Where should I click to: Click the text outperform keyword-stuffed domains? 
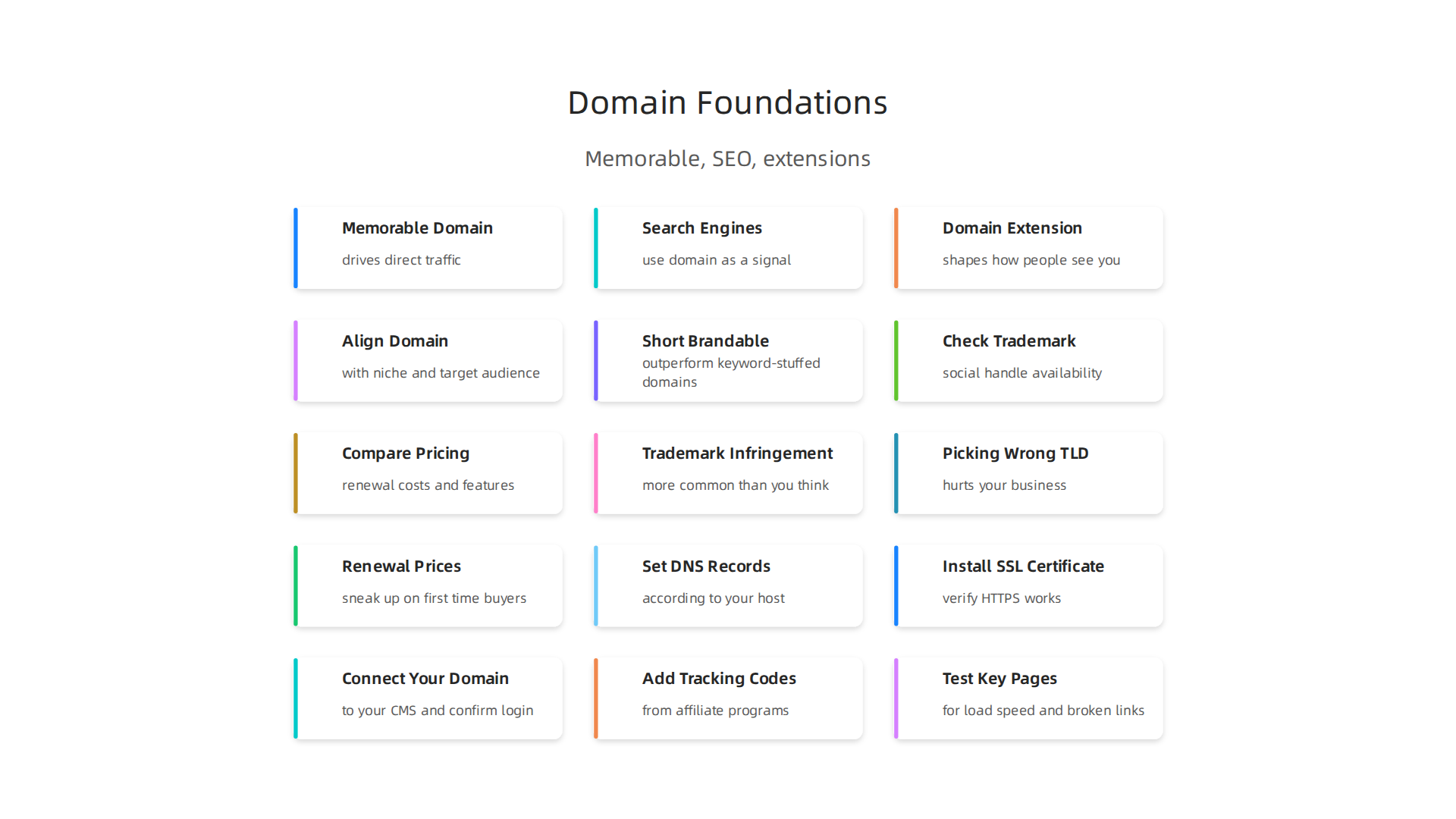coord(731,372)
